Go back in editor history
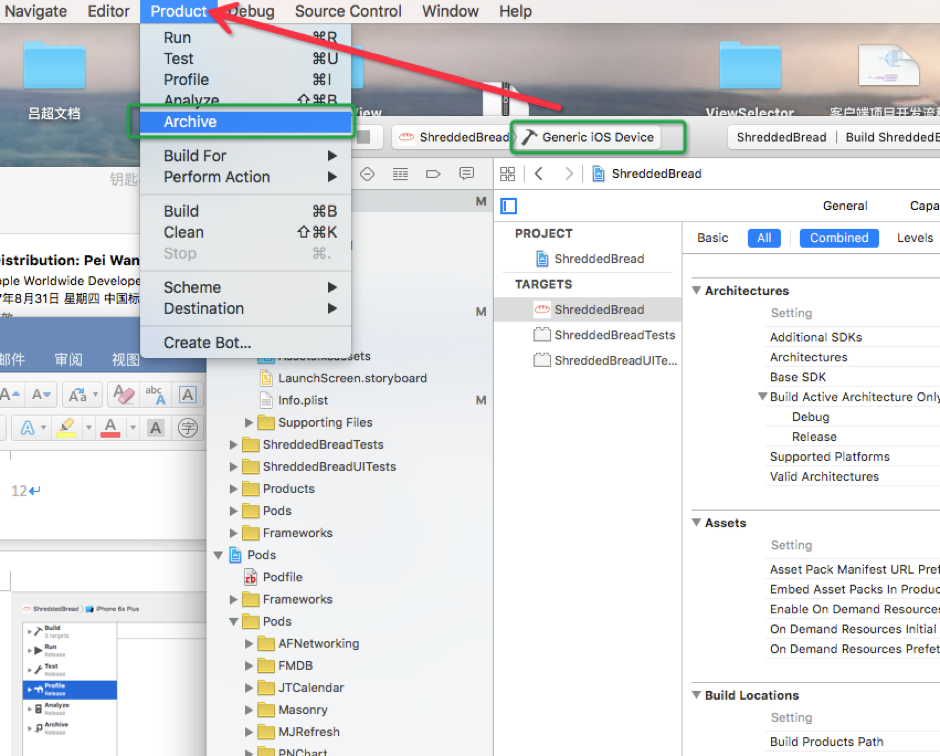940x756 pixels. (x=538, y=174)
